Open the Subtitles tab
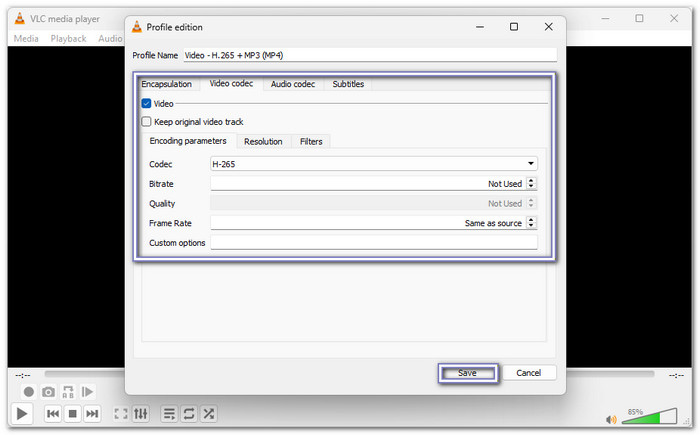 click(348, 84)
